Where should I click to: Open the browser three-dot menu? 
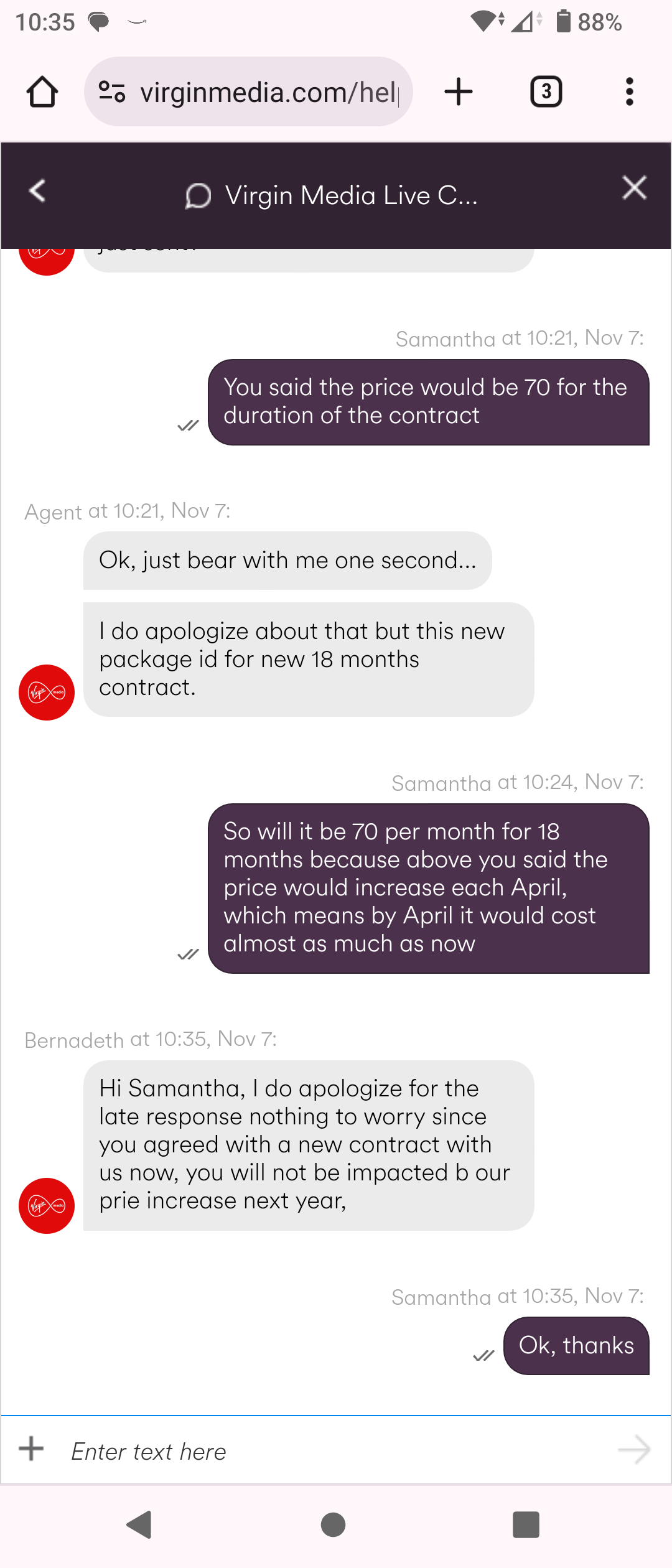(630, 92)
